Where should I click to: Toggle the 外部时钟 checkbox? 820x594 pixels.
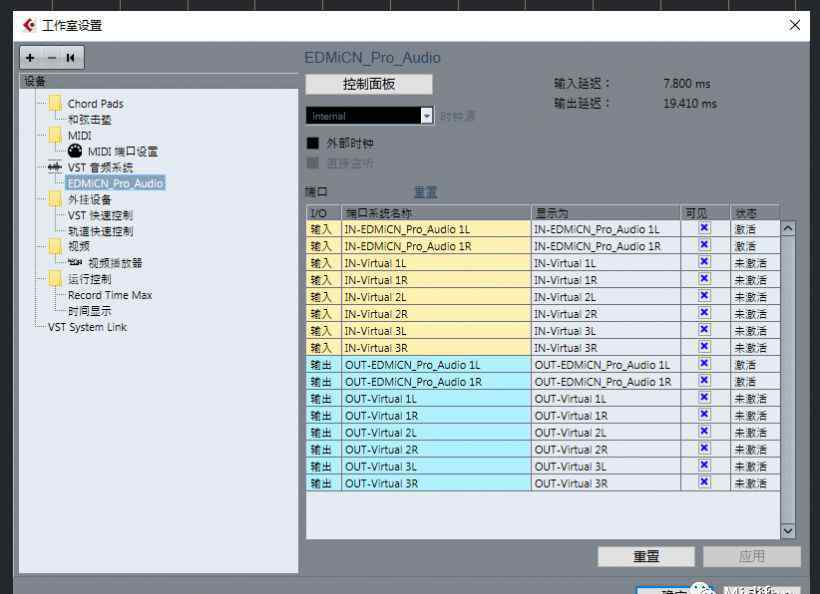click(x=313, y=143)
